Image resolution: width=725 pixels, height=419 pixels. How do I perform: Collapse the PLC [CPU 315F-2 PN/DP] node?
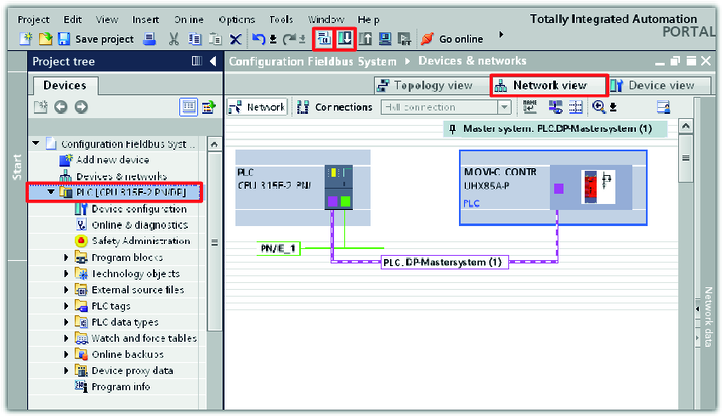point(52,192)
